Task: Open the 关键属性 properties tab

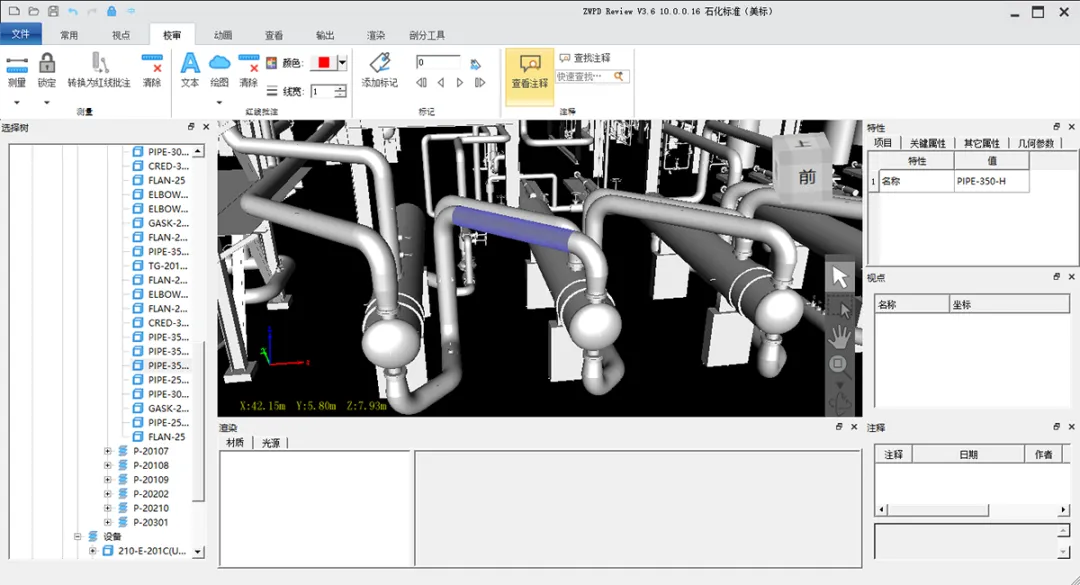Action: pos(928,143)
